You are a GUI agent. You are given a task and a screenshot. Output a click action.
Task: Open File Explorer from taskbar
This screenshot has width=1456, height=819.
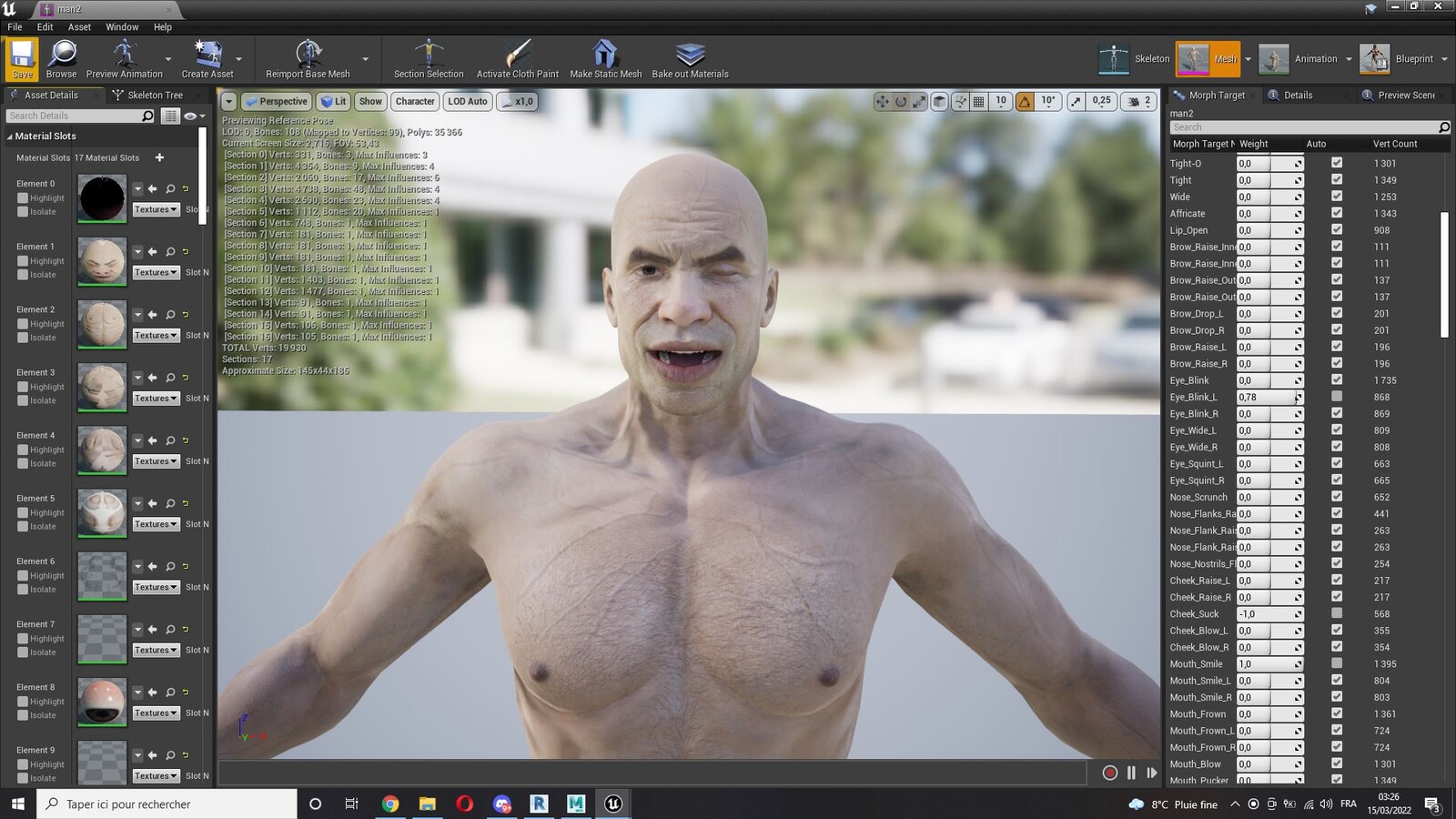(x=427, y=804)
